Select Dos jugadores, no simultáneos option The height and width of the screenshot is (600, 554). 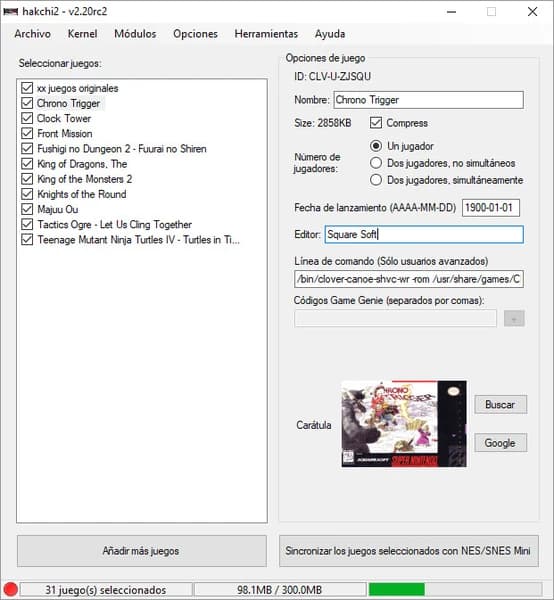tap(376, 163)
